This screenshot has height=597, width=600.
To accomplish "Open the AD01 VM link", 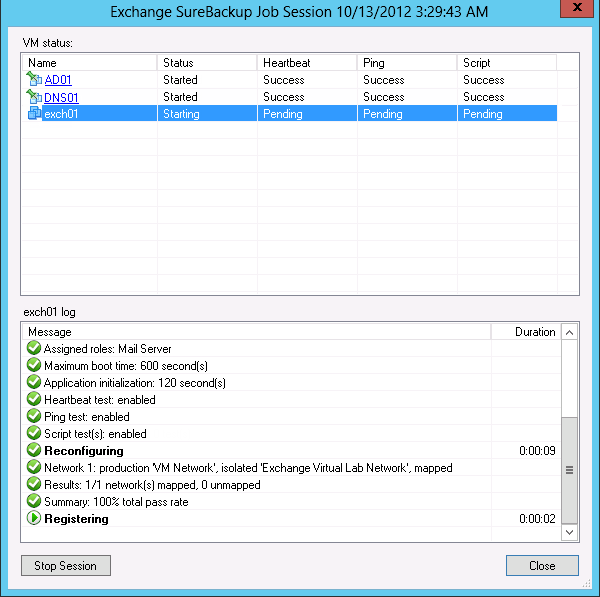I will (58, 80).
